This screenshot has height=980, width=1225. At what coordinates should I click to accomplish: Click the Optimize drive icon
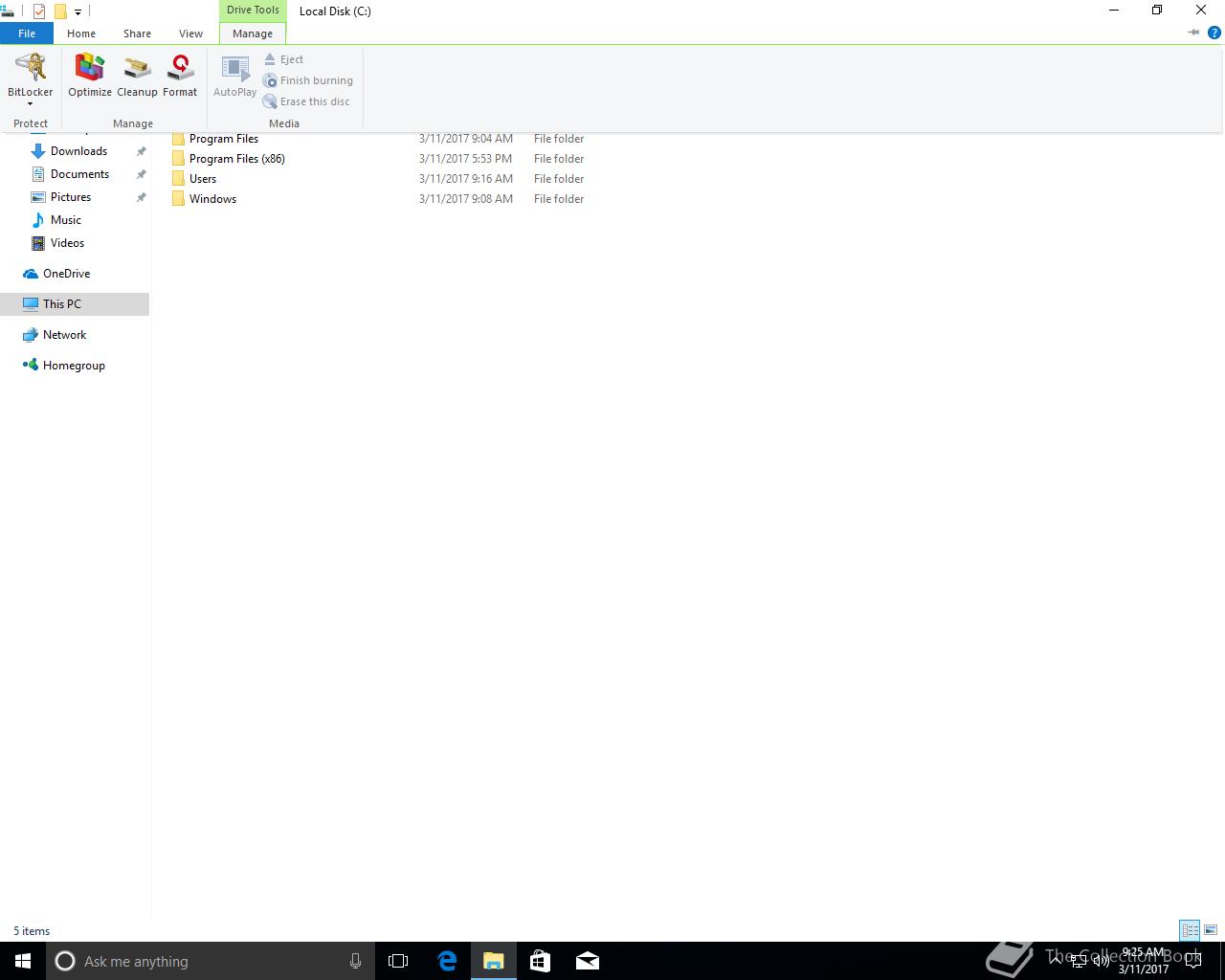tap(90, 76)
